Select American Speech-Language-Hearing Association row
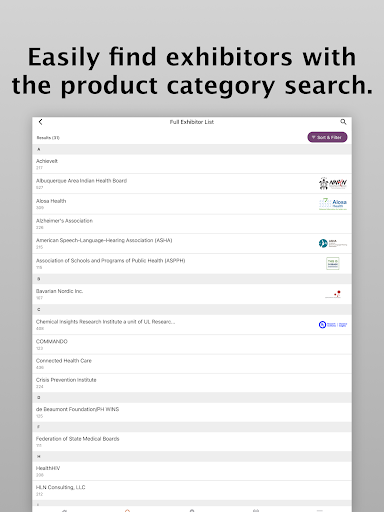 192,243
